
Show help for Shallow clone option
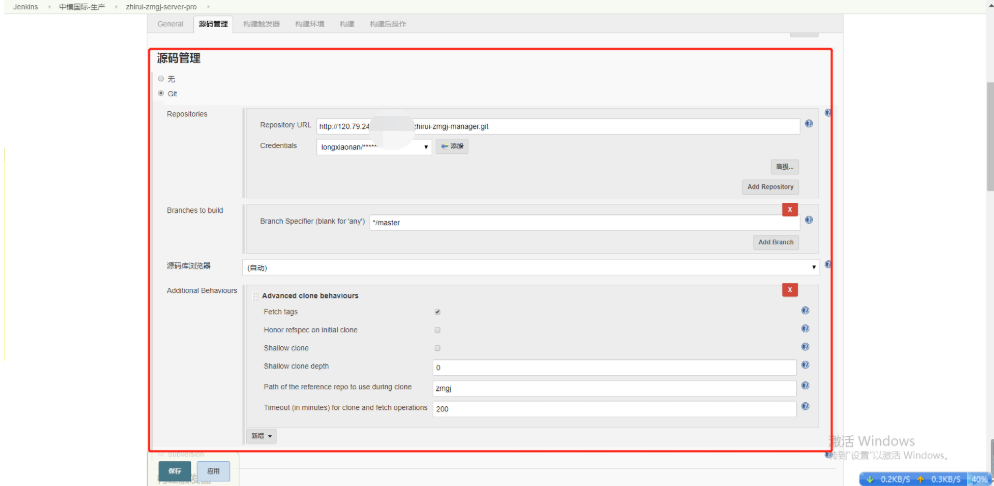(805, 347)
